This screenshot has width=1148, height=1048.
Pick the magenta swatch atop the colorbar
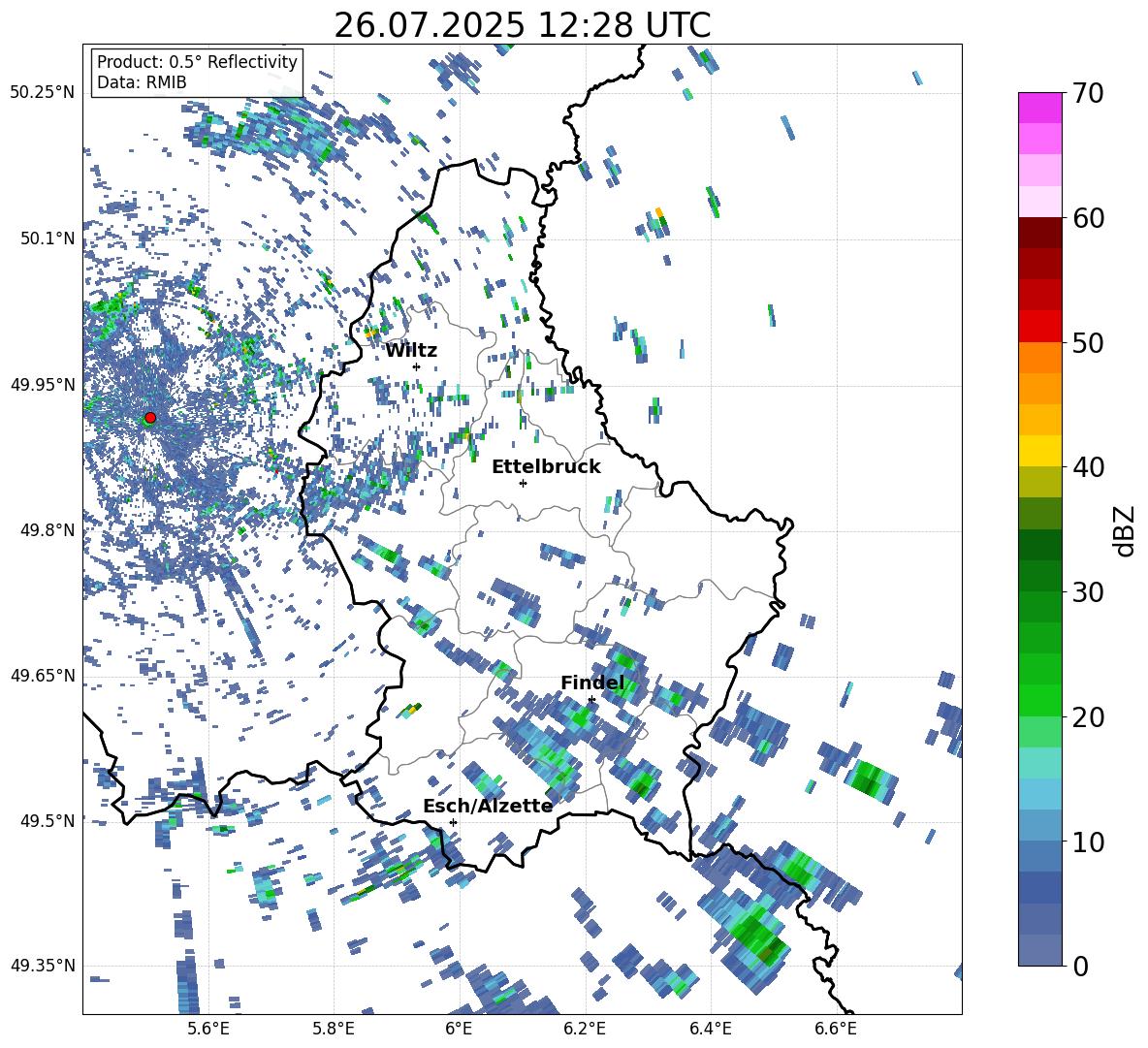pos(1039,108)
